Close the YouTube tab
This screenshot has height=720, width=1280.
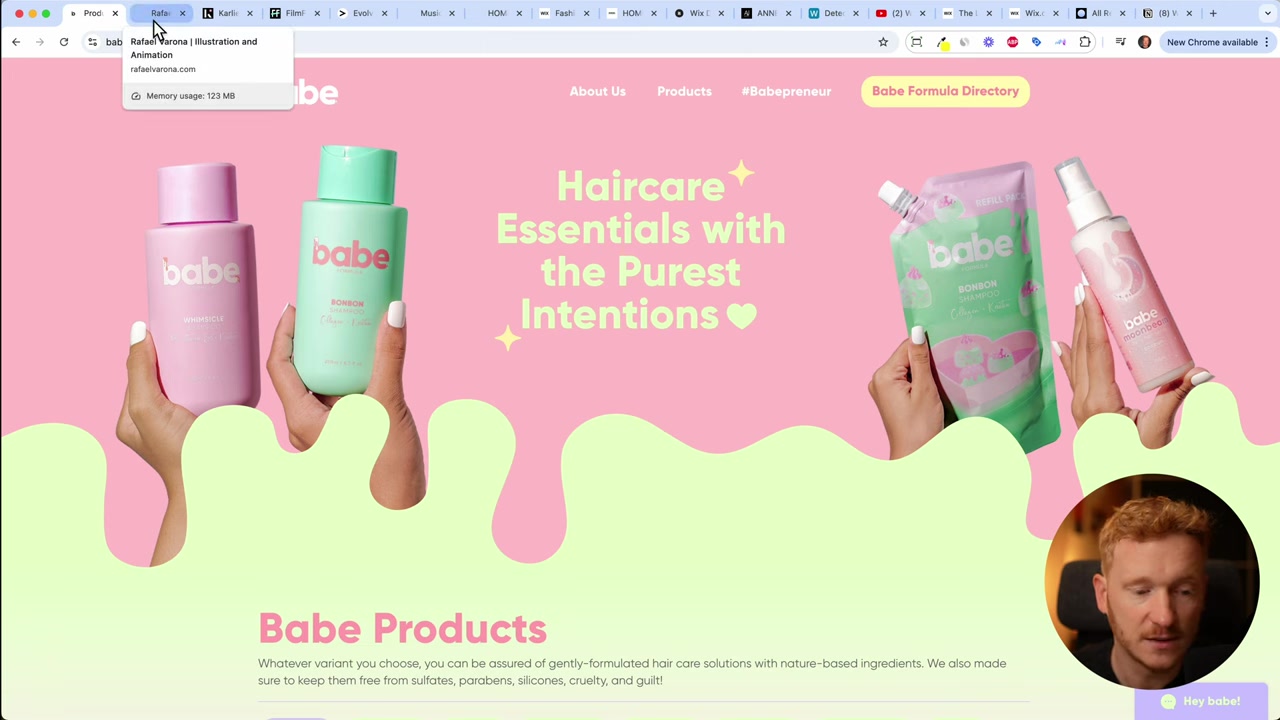922,13
